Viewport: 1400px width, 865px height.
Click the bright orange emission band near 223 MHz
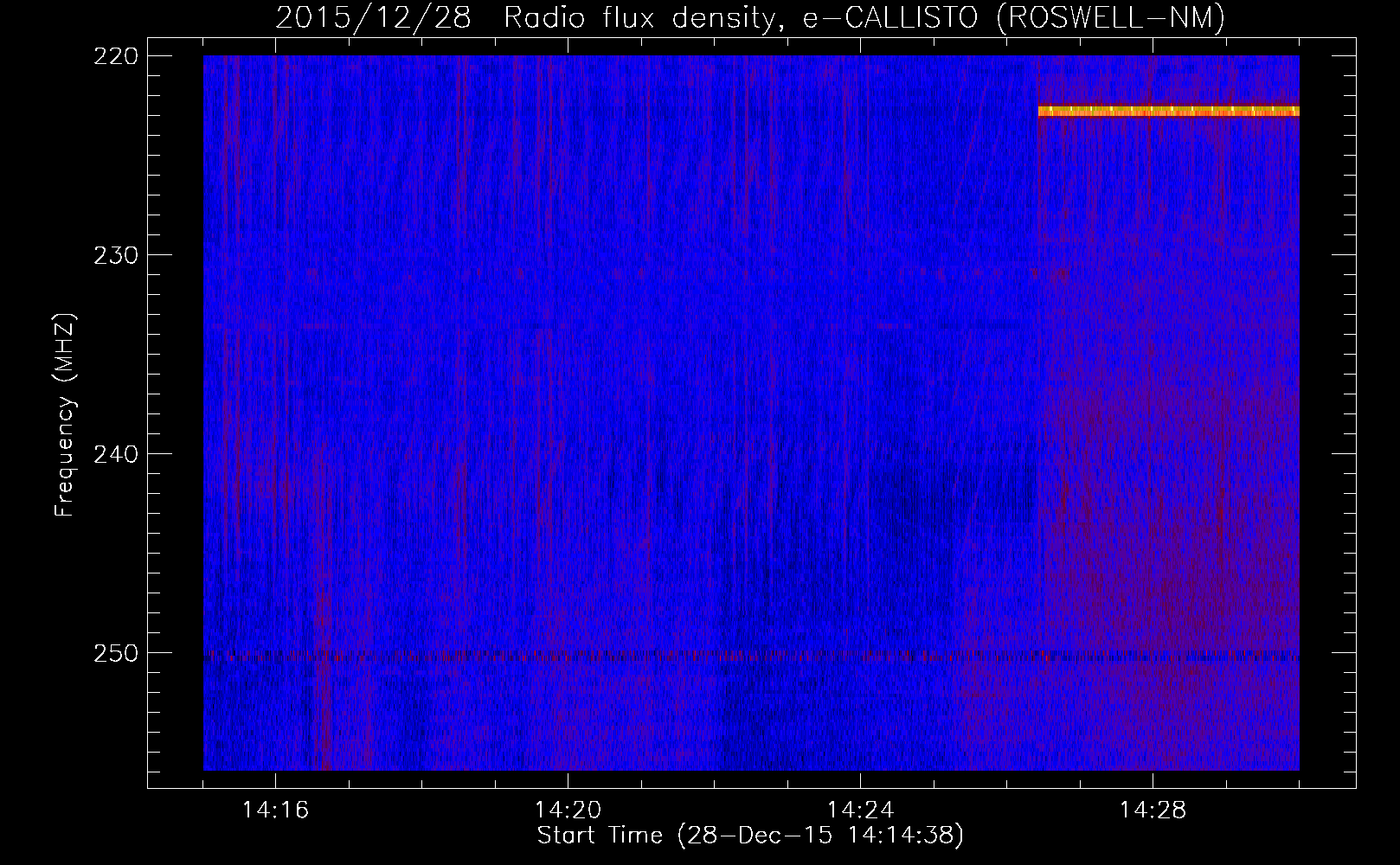pos(1168,111)
